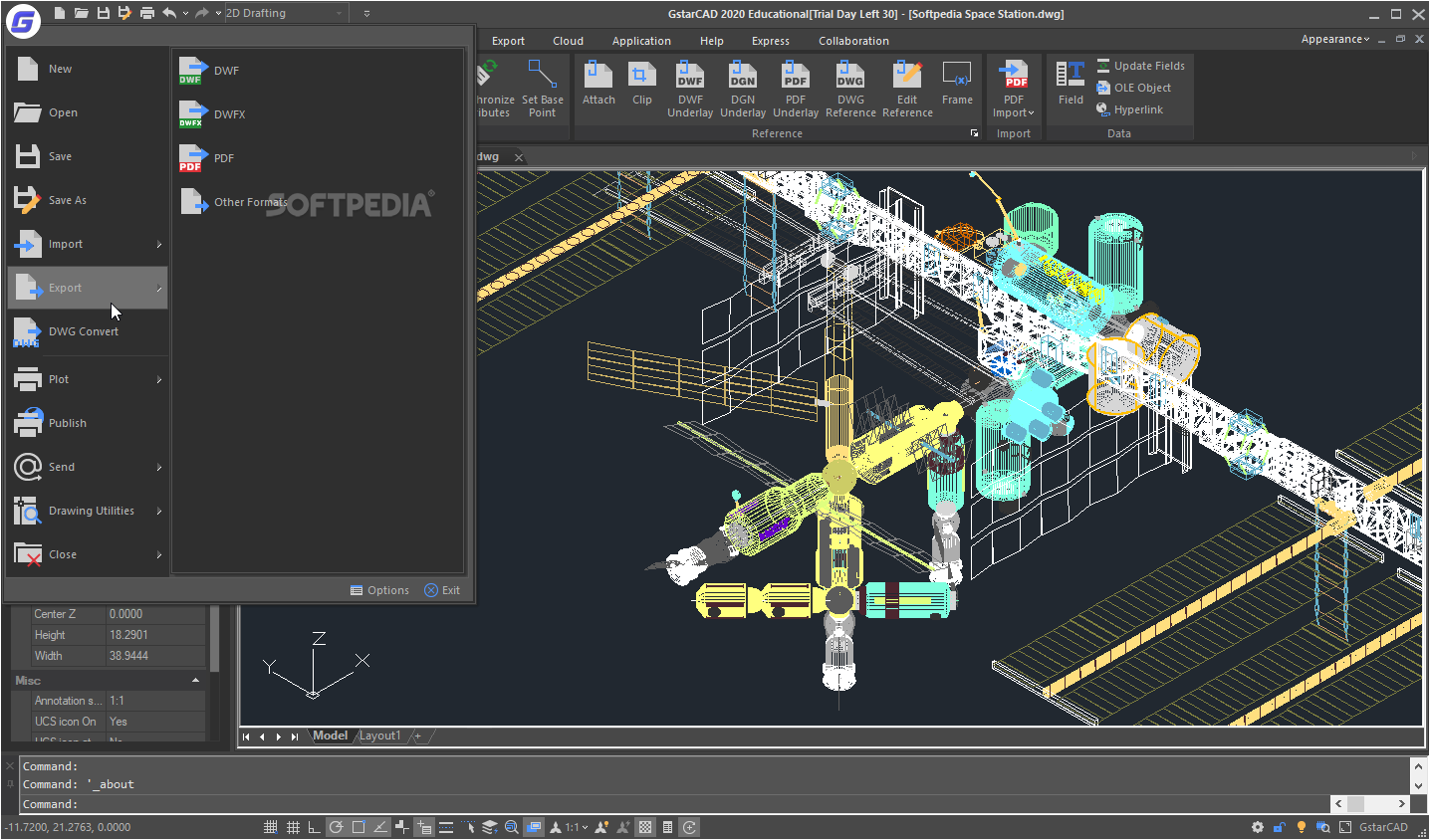Click the Height value 18.2901 field
Screen dimensions: 1430x840
[155, 635]
